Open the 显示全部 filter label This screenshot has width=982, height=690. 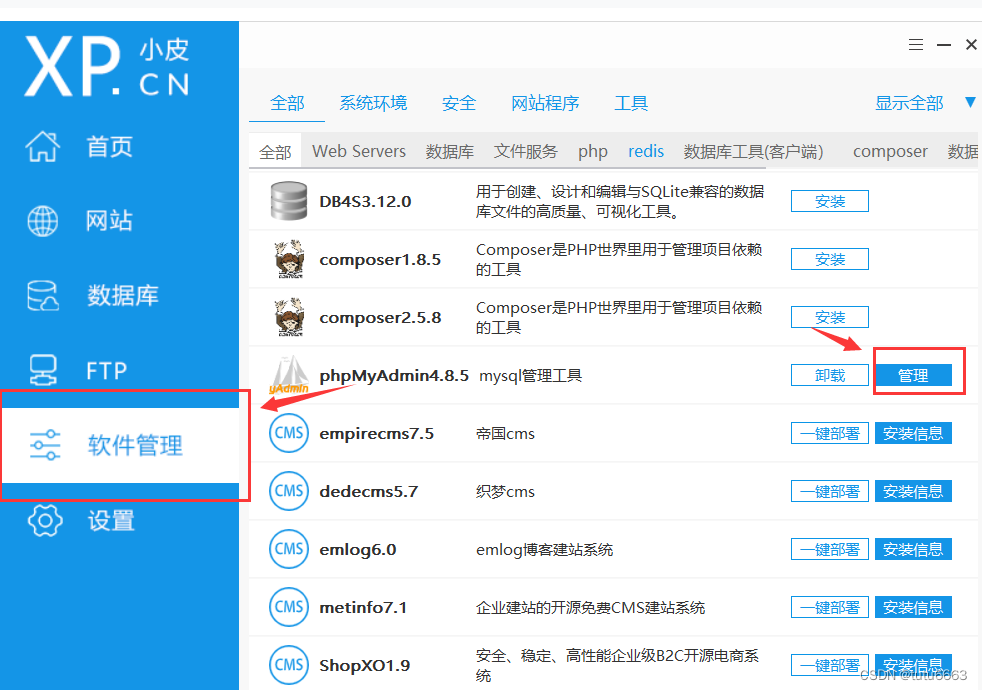(x=909, y=103)
